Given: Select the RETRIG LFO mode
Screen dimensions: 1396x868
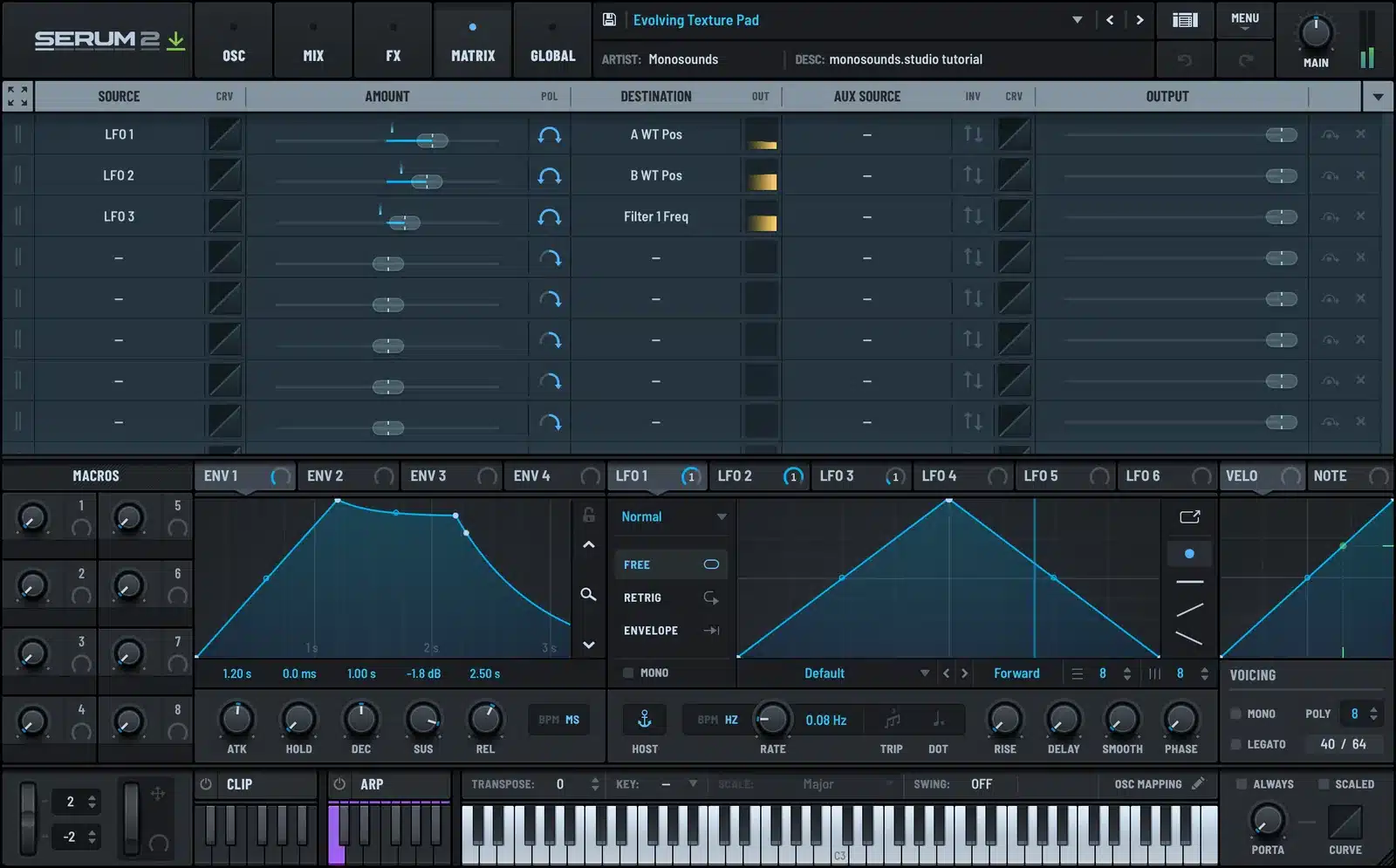Looking at the screenshot, I should pyautogui.click(x=670, y=598).
